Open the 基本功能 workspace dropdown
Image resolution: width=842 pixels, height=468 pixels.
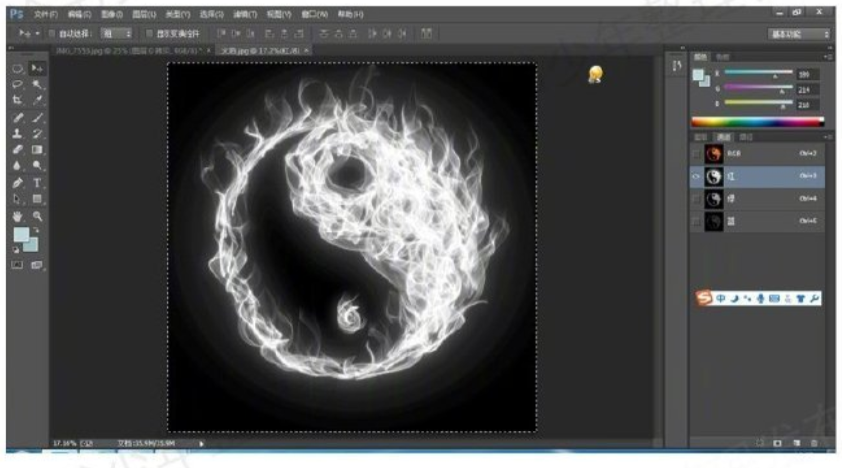(799, 34)
